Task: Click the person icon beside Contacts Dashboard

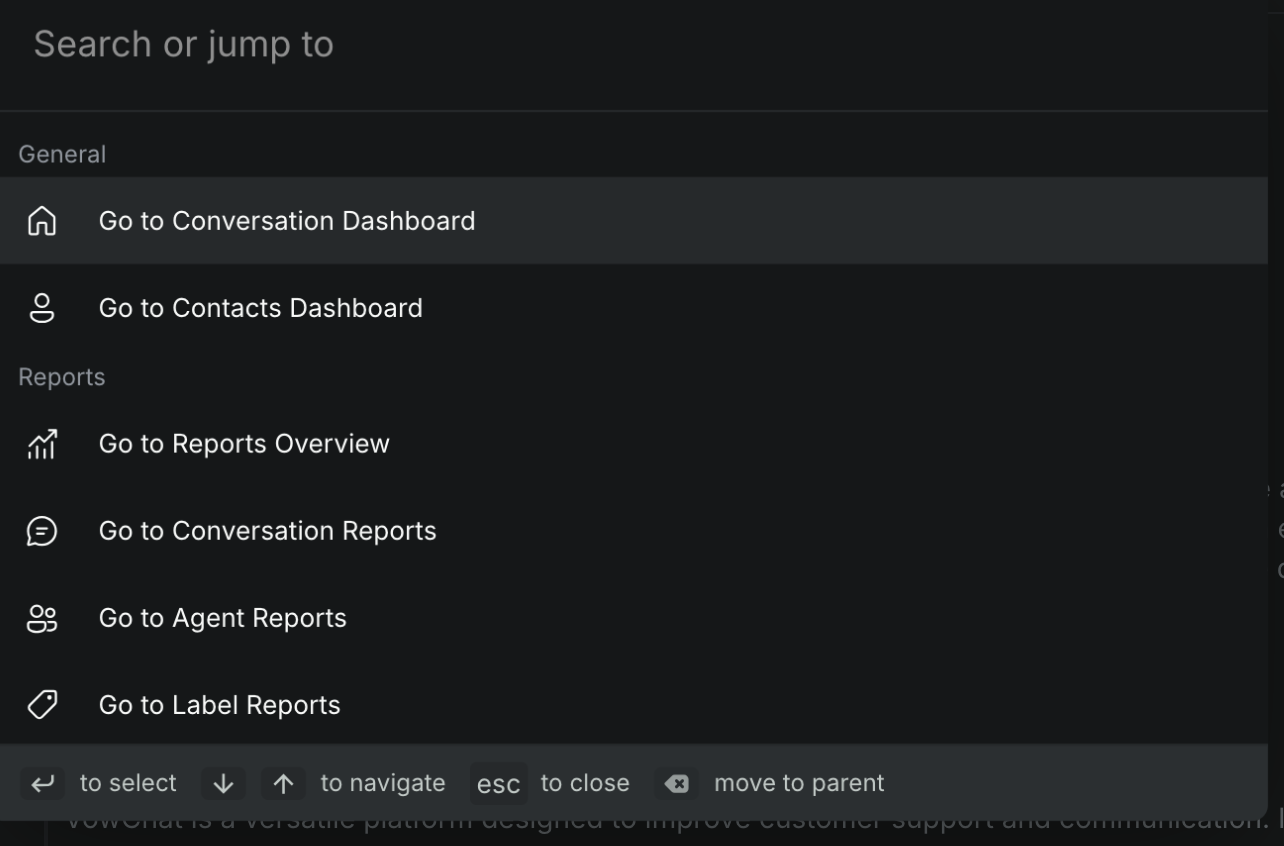Action: pyautogui.click(x=42, y=308)
